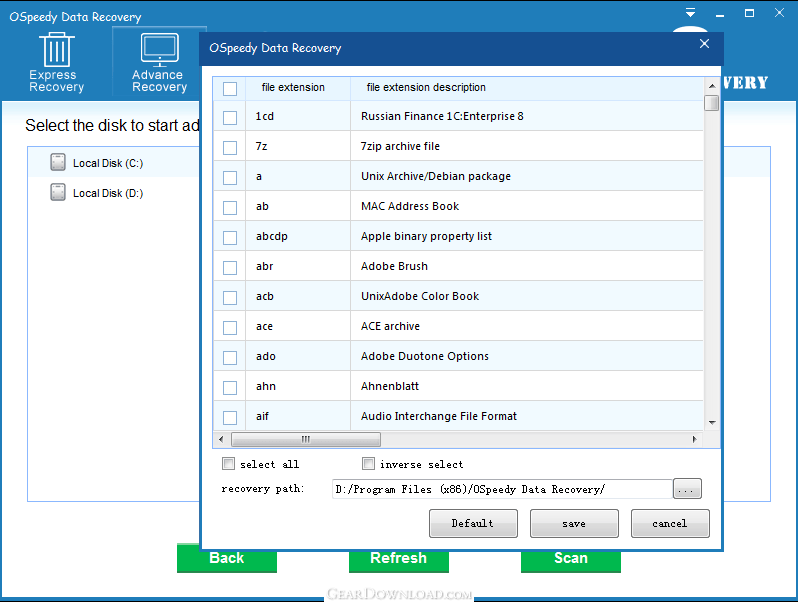798x602 pixels.
Task: Select 'Russian Finance 1C:Enterprise 8' text
Action: click(442, 117)
